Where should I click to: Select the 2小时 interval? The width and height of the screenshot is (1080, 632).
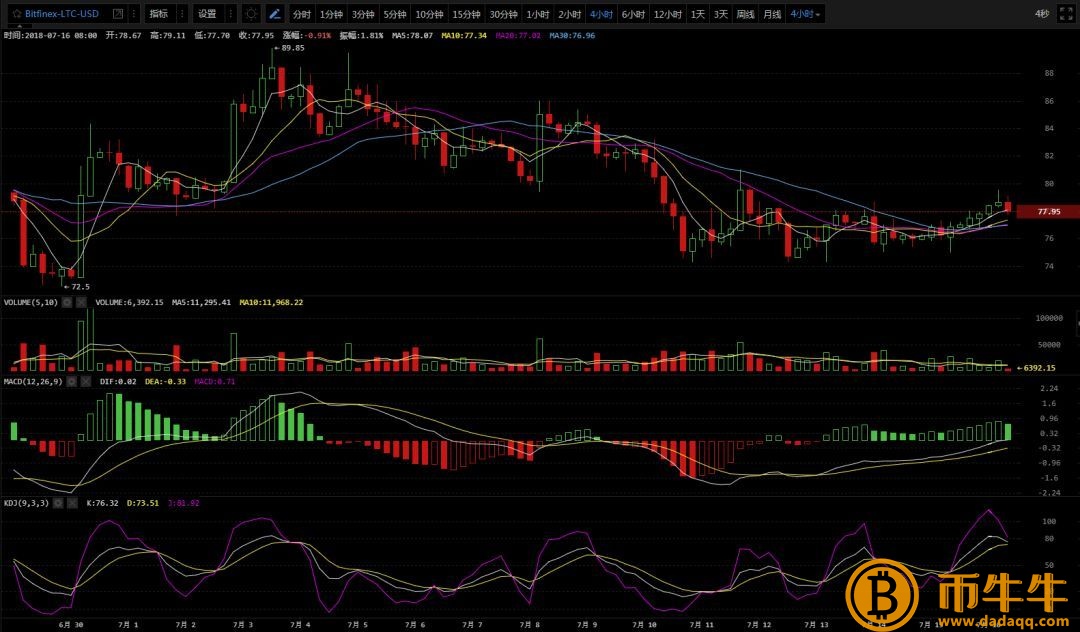(x=570, y=14)
